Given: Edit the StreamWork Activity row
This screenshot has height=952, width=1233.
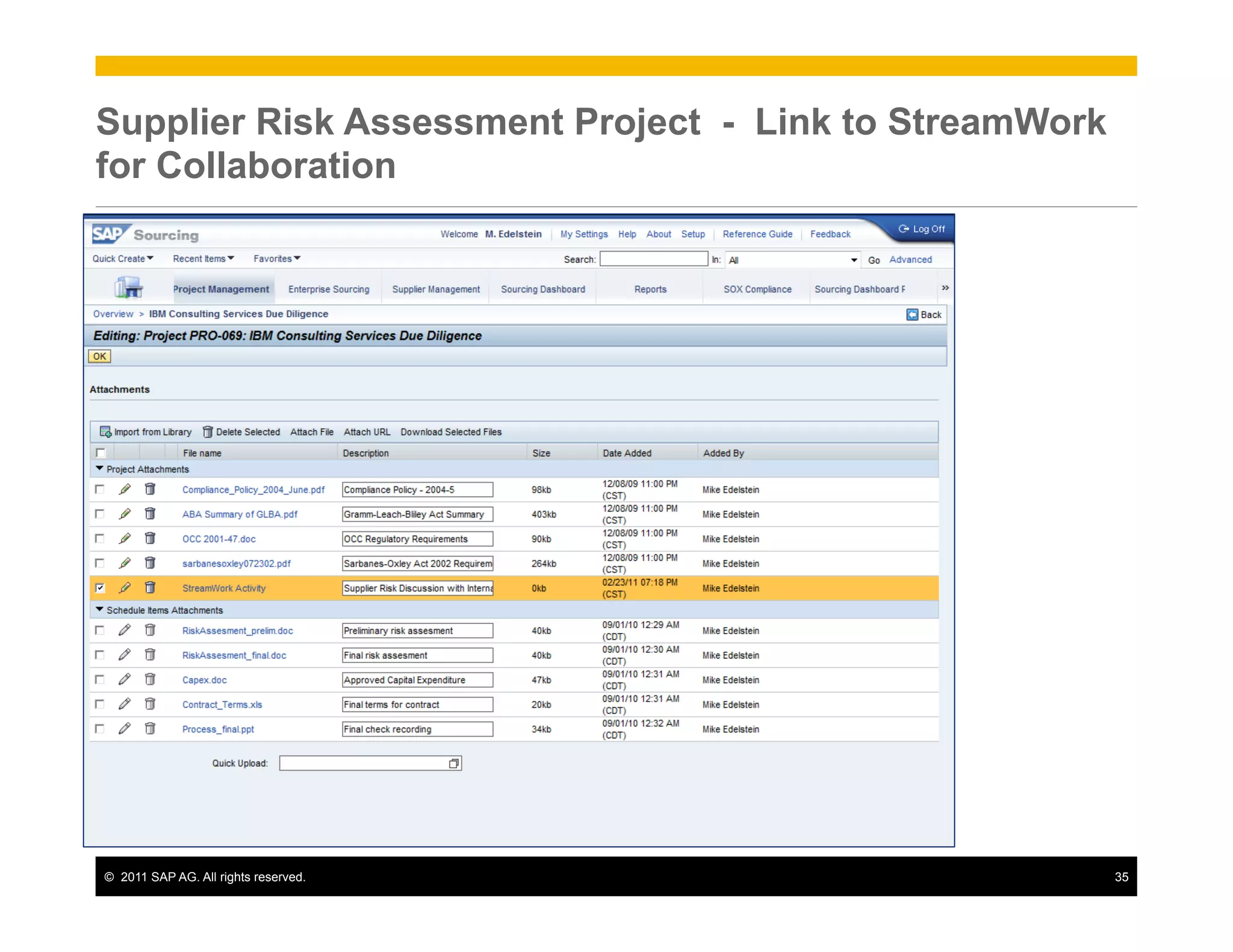Looking at the screenshot, I should [125, 588].
